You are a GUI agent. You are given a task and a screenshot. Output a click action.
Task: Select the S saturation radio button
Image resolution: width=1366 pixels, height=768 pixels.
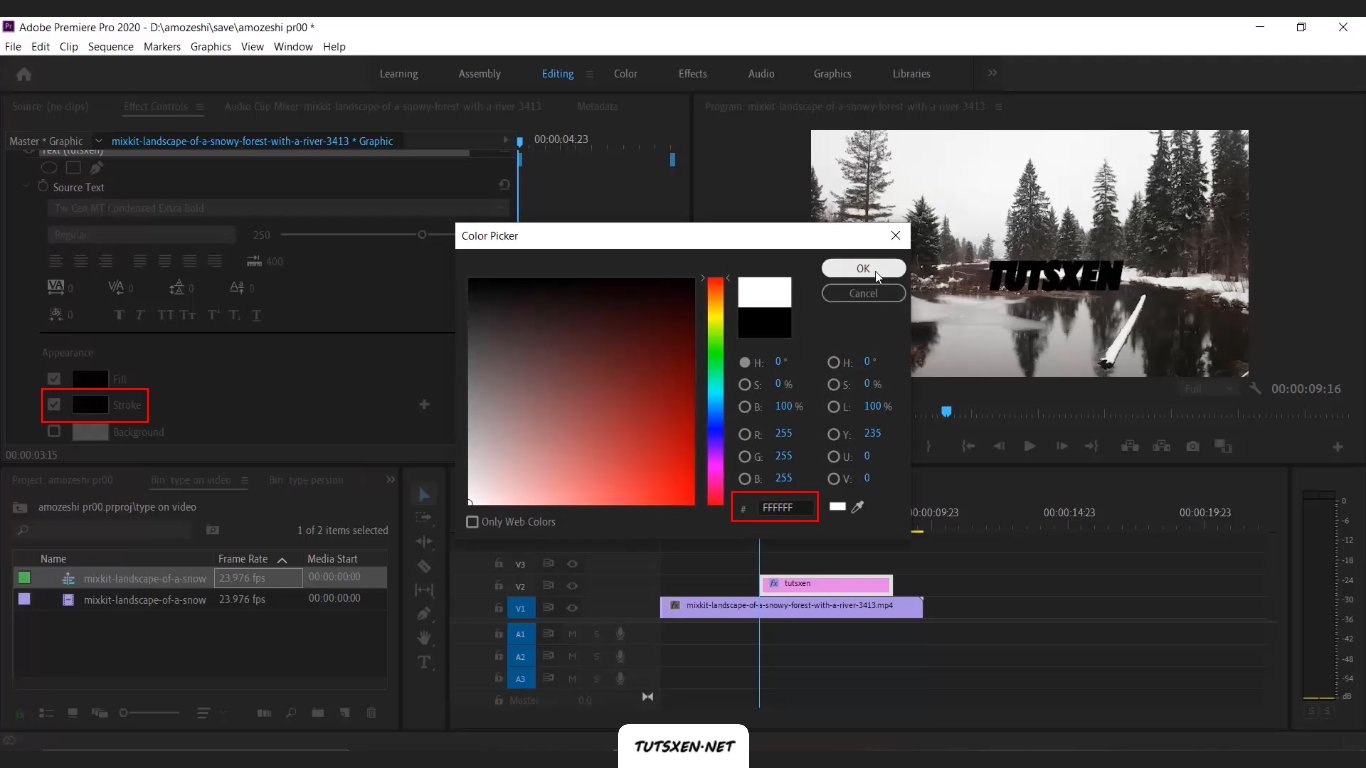[744, 384]
